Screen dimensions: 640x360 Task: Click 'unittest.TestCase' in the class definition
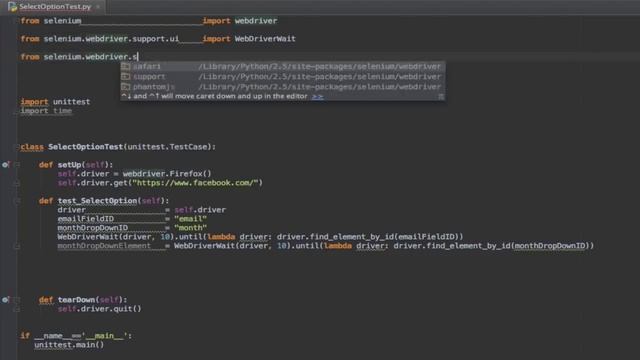[x=167, y=147]
